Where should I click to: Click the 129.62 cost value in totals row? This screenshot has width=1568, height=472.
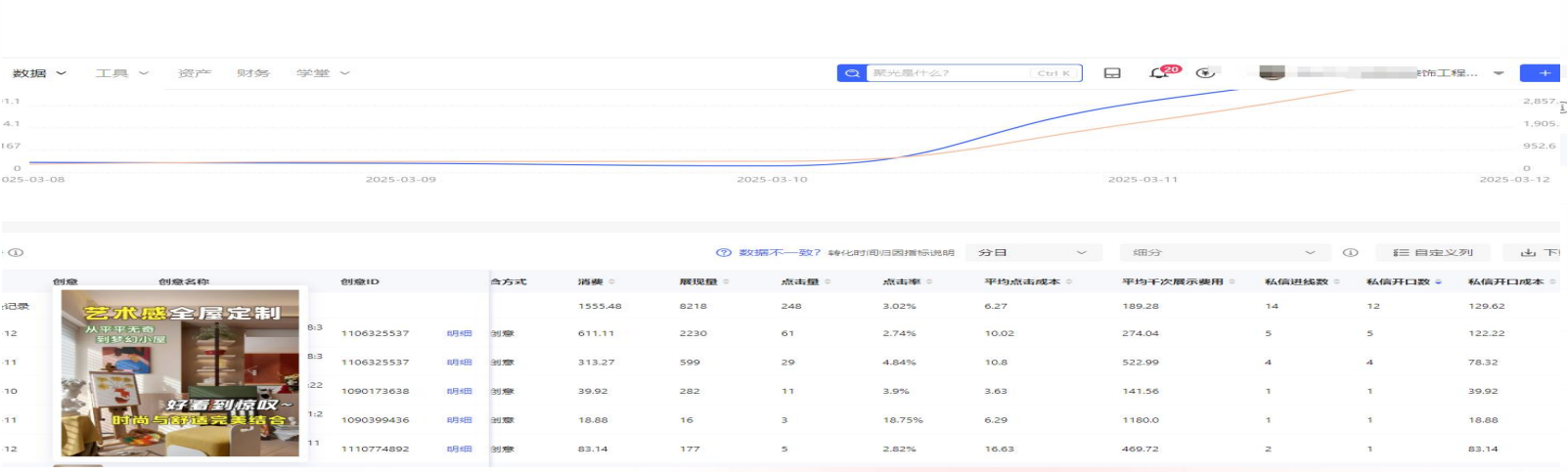tap(1487, 306)
